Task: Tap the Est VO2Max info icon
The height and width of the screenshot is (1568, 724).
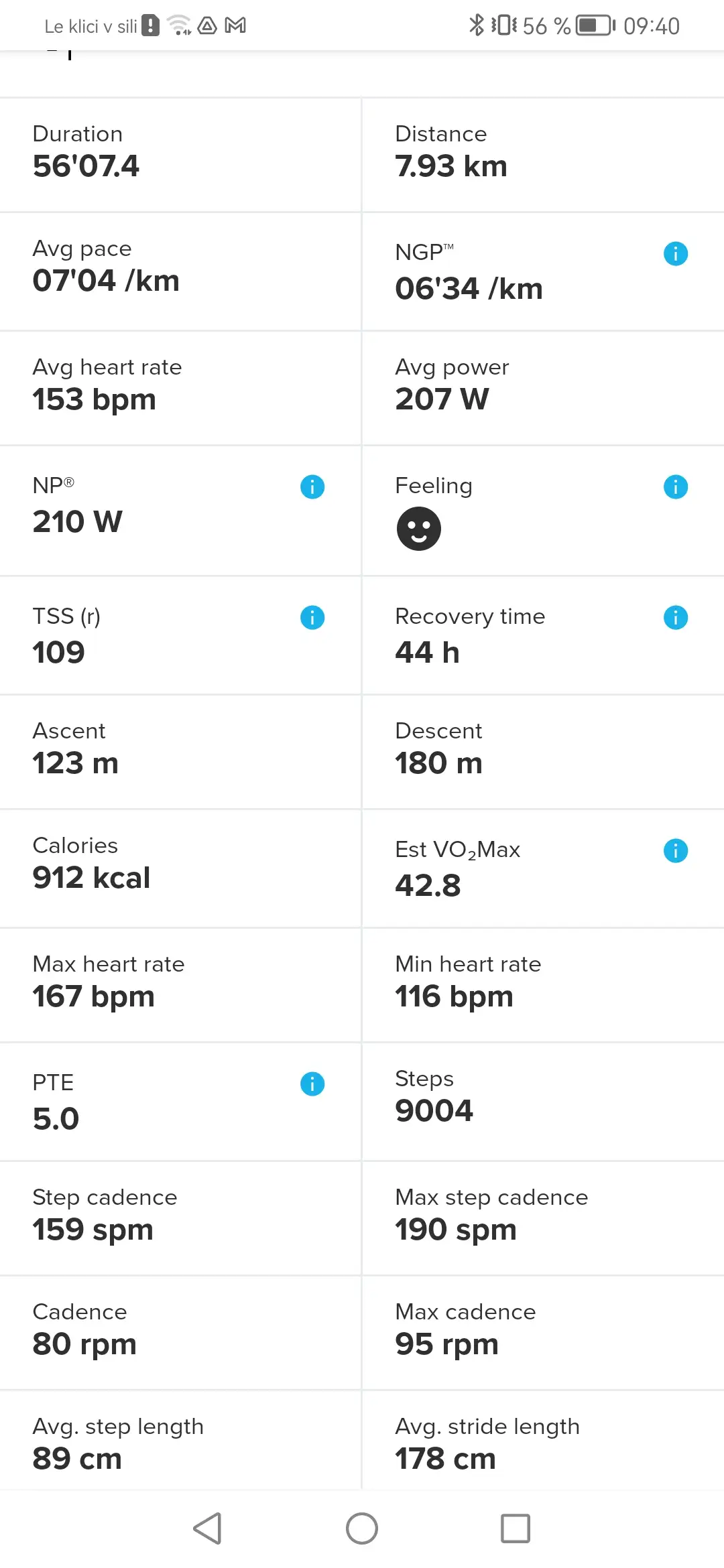Action: tap(675, 851)
